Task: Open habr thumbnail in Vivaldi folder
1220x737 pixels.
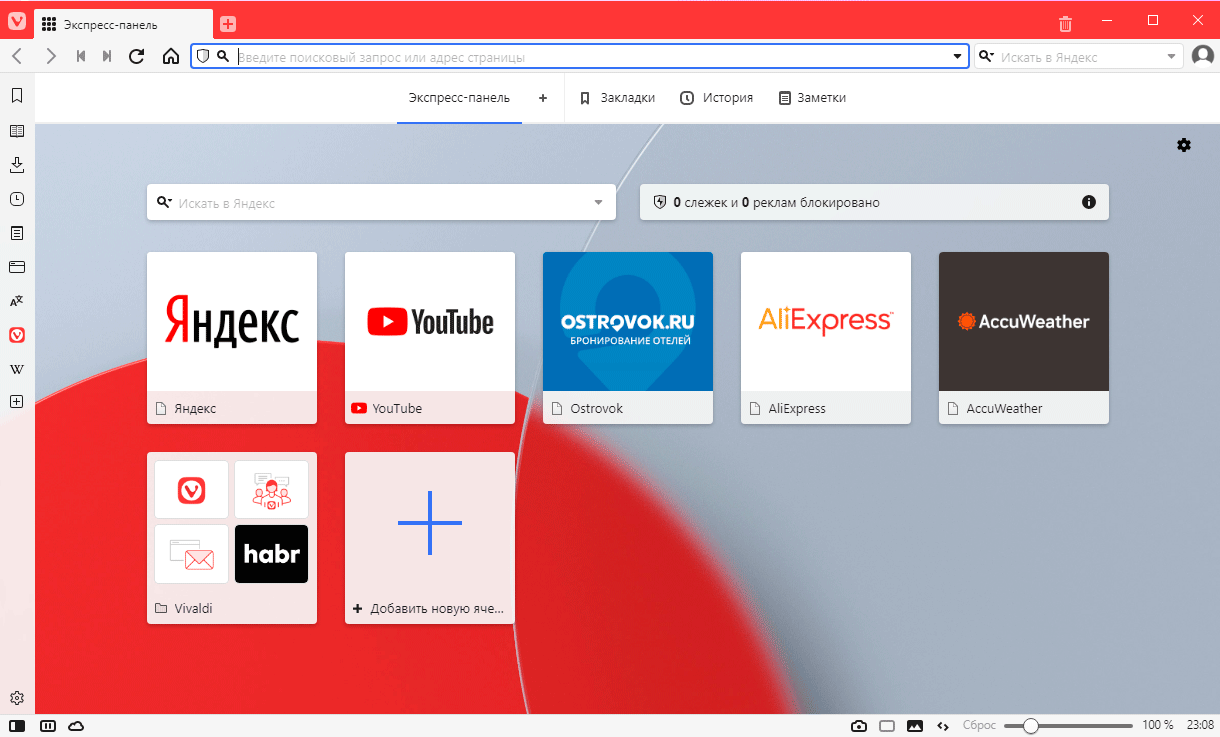Action: [x=271, y=554]
